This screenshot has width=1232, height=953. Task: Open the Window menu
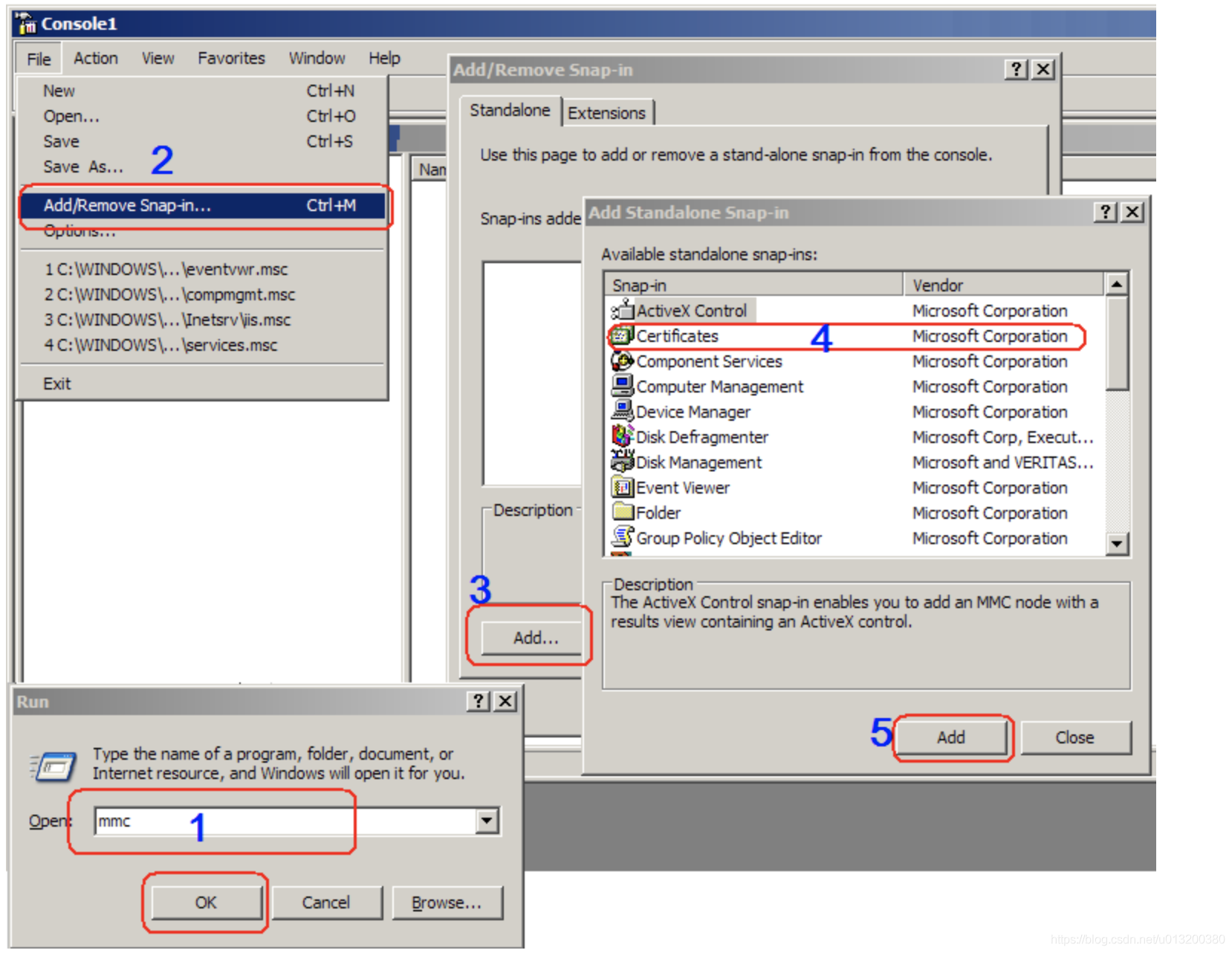coord(317,58)
